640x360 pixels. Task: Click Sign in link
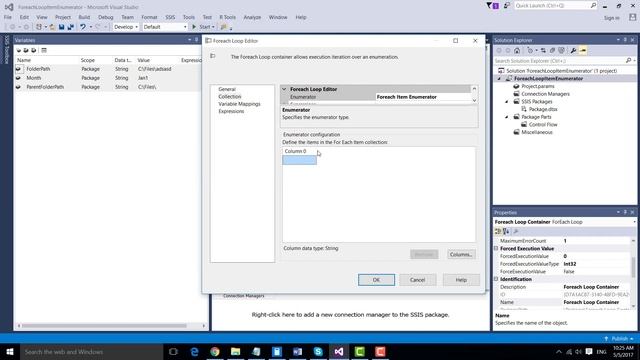coord(611,18)
